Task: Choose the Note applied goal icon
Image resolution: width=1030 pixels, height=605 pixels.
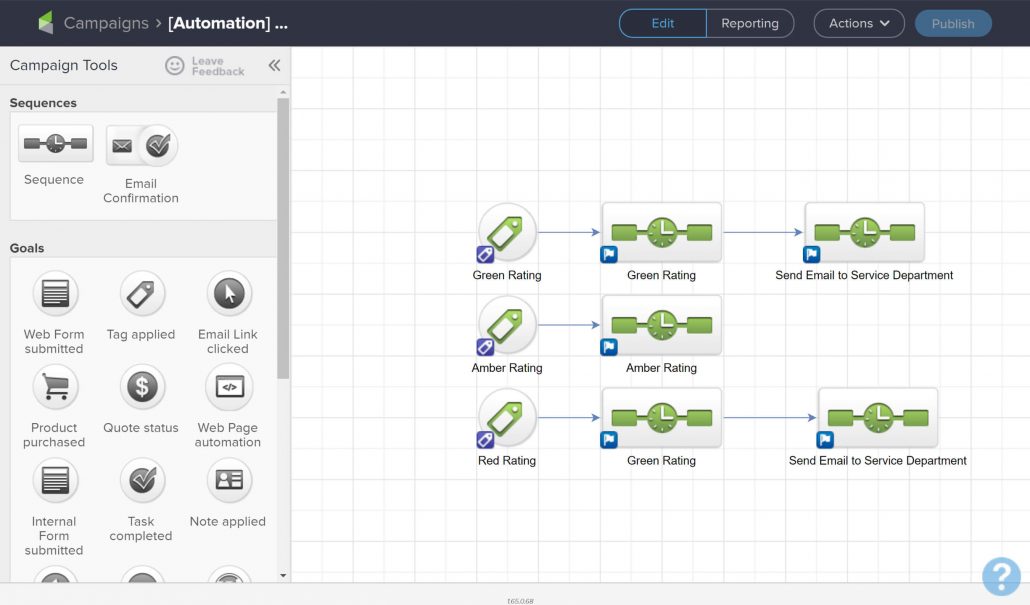Action: [x=229, y=480]
